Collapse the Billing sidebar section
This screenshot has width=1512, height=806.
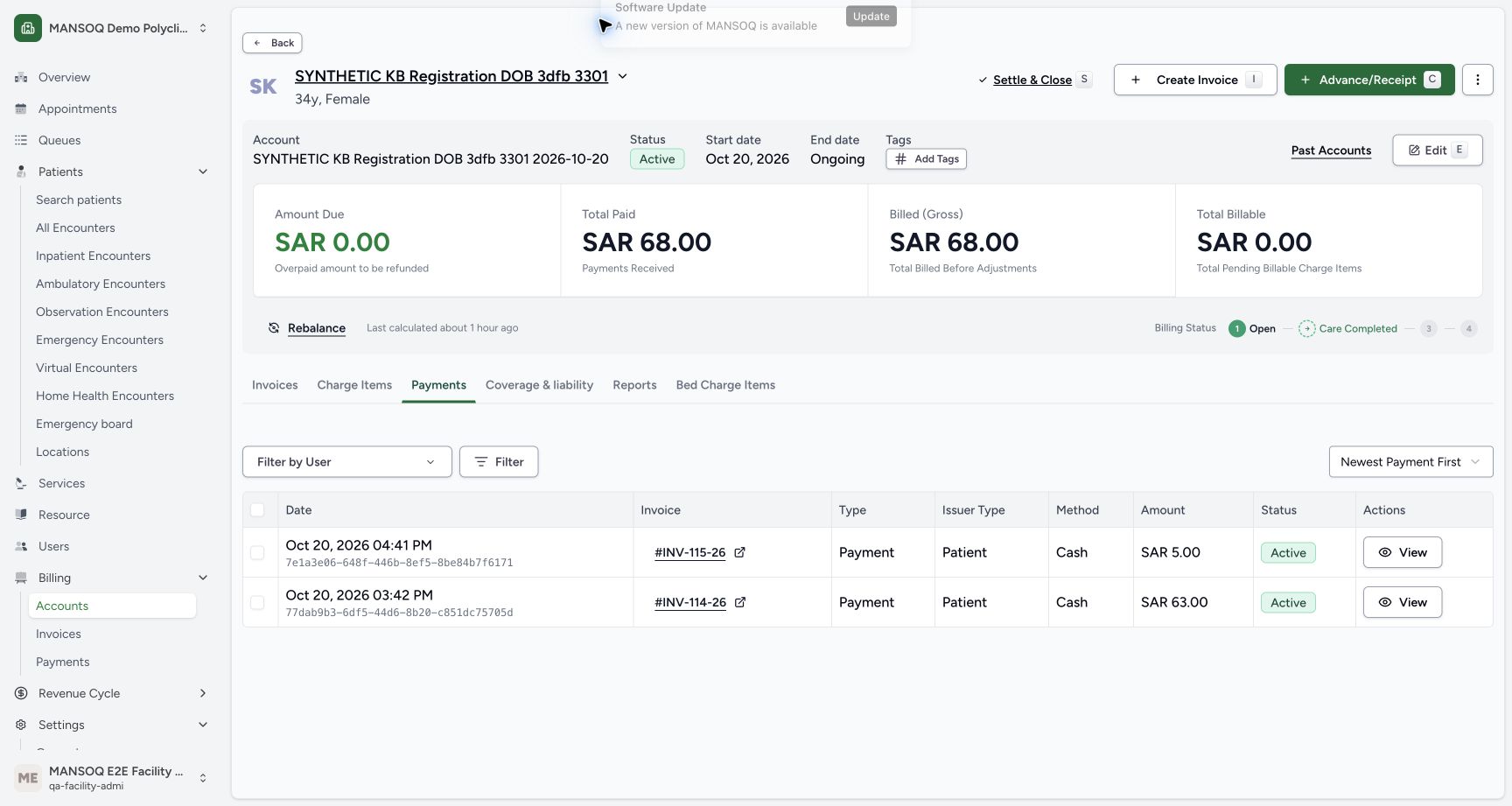(x=203, y=578)
